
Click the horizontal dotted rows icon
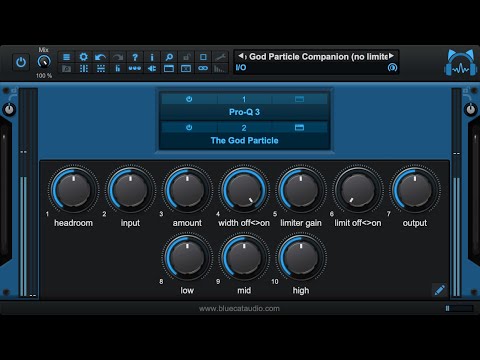101,69
